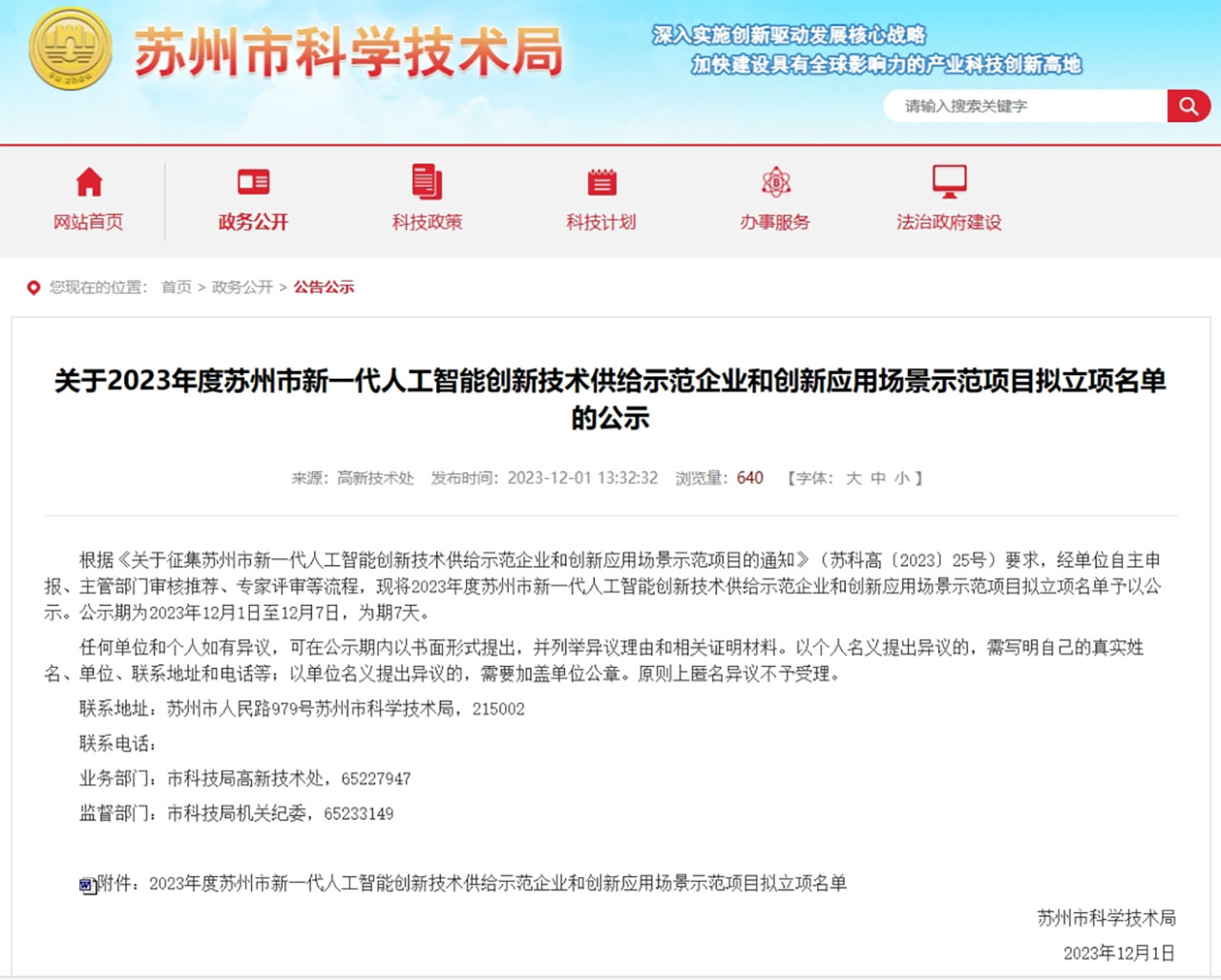Click the 科技计划 calendar icon
1221x980 pixels.
601,181
